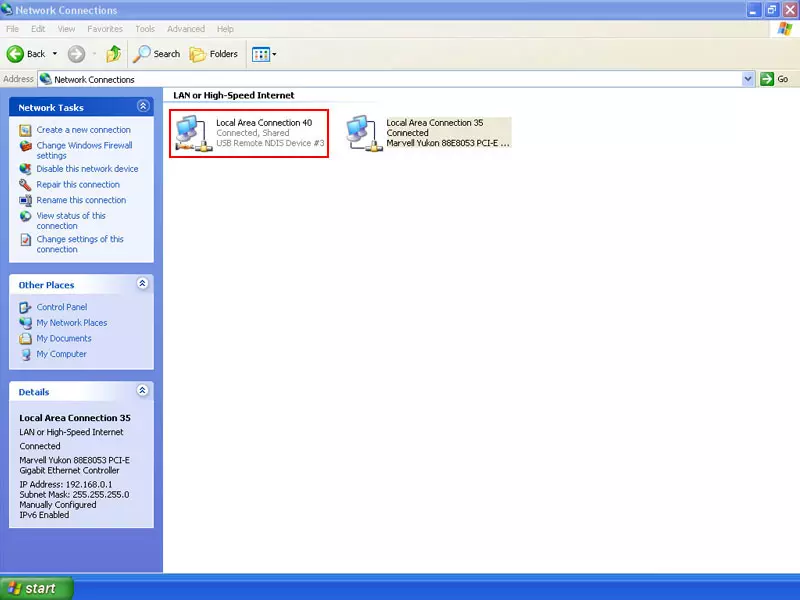Minimize the Network Connections window
This screenshot has height=600, width=800.
(754, 10)
